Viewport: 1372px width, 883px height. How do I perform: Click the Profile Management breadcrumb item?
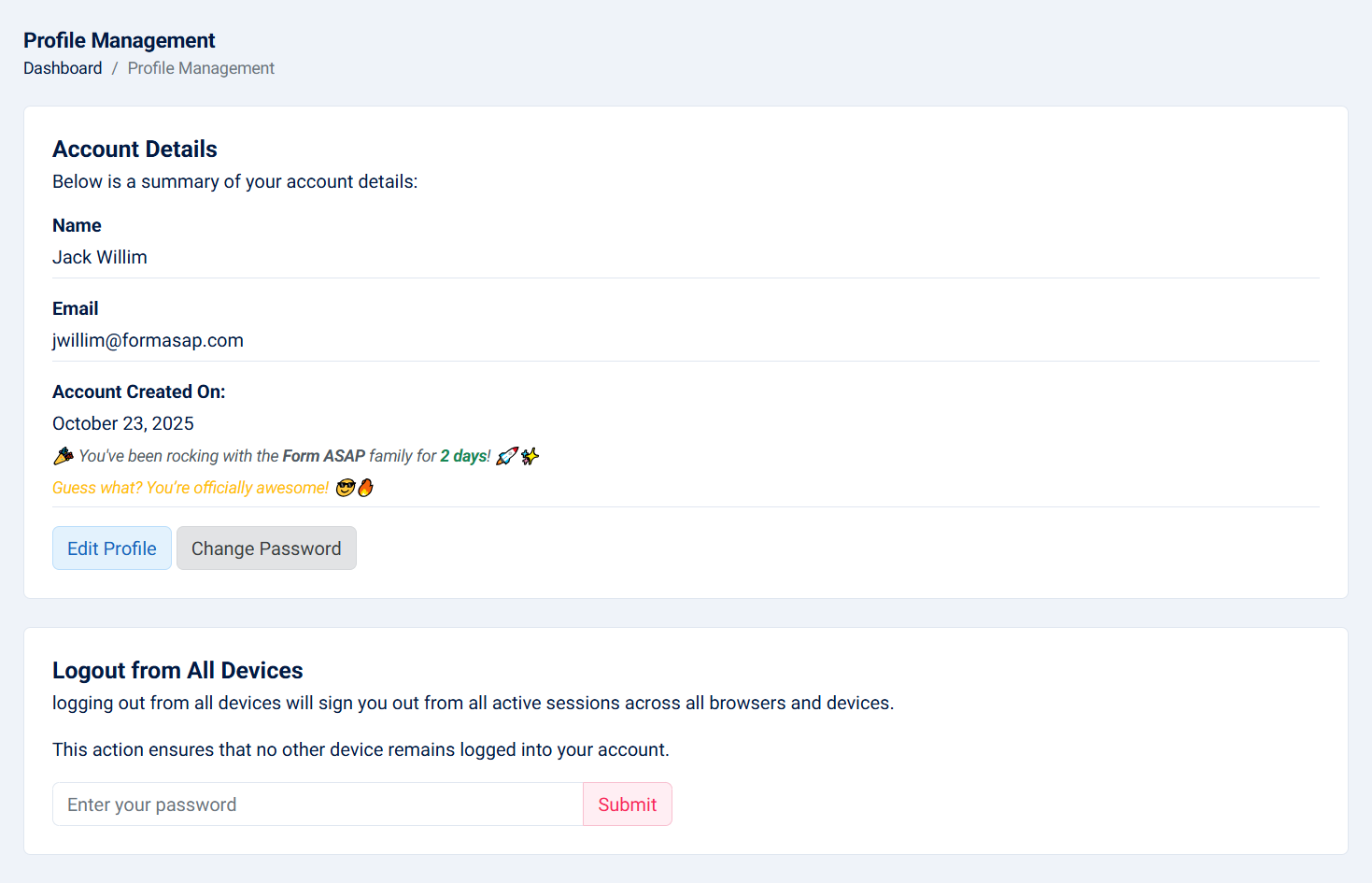[201, 68]
